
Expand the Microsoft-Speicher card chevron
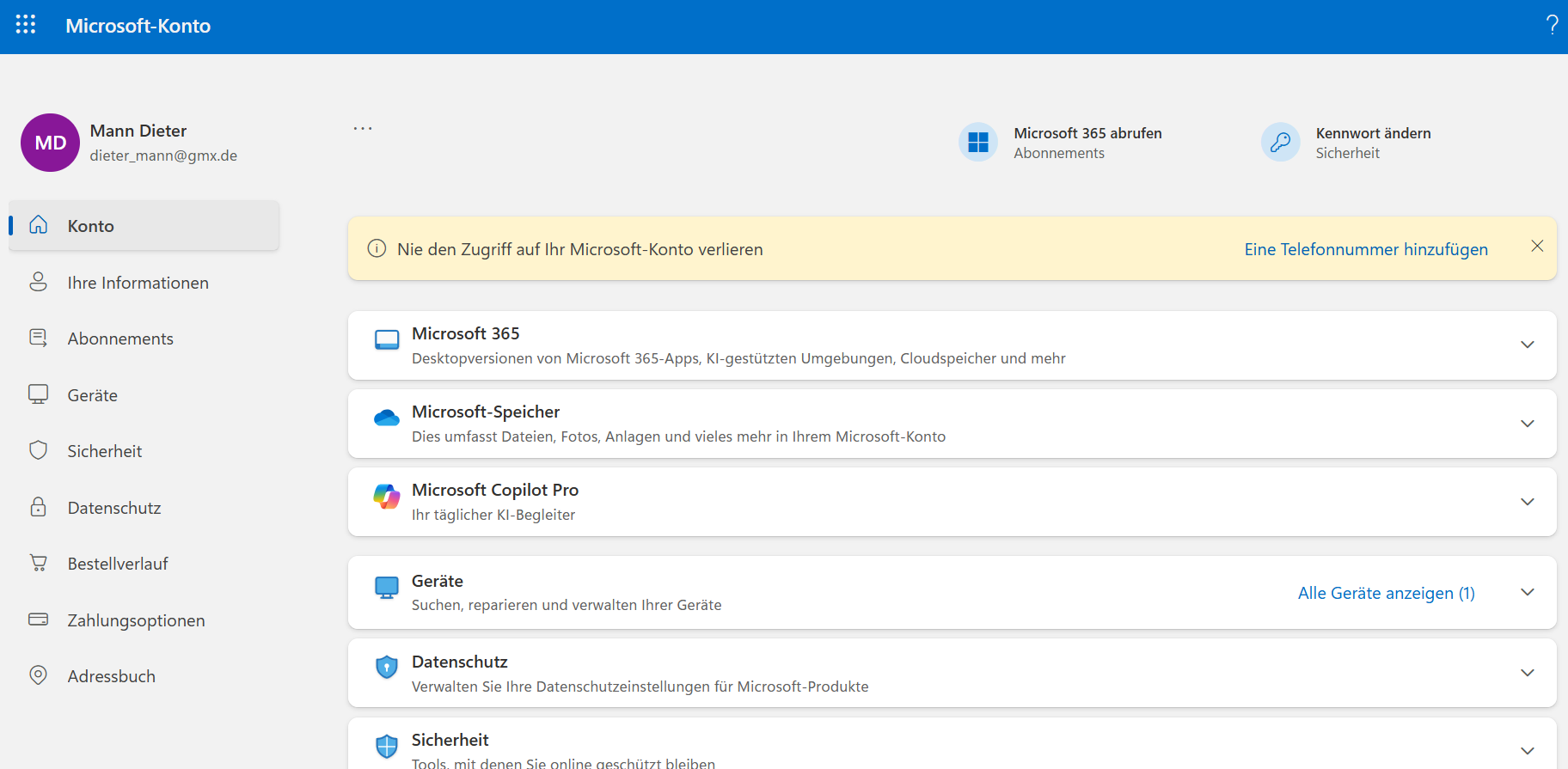click(x=1528, y=424)
